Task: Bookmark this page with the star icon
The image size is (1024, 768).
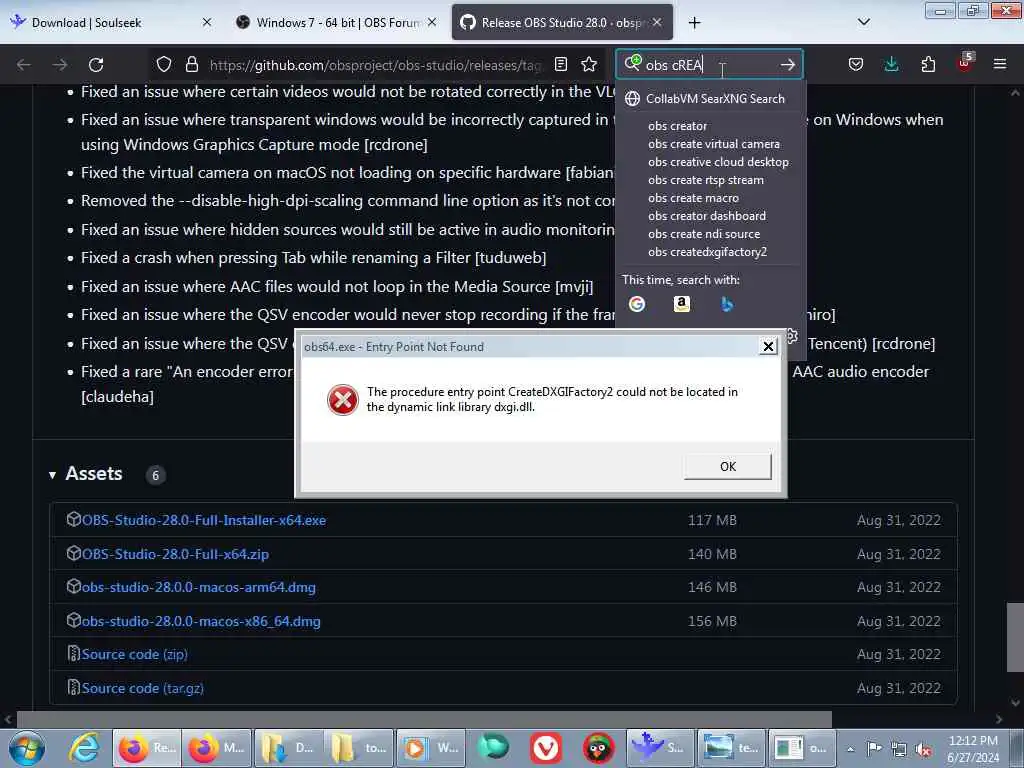Action: pos(589,64)
